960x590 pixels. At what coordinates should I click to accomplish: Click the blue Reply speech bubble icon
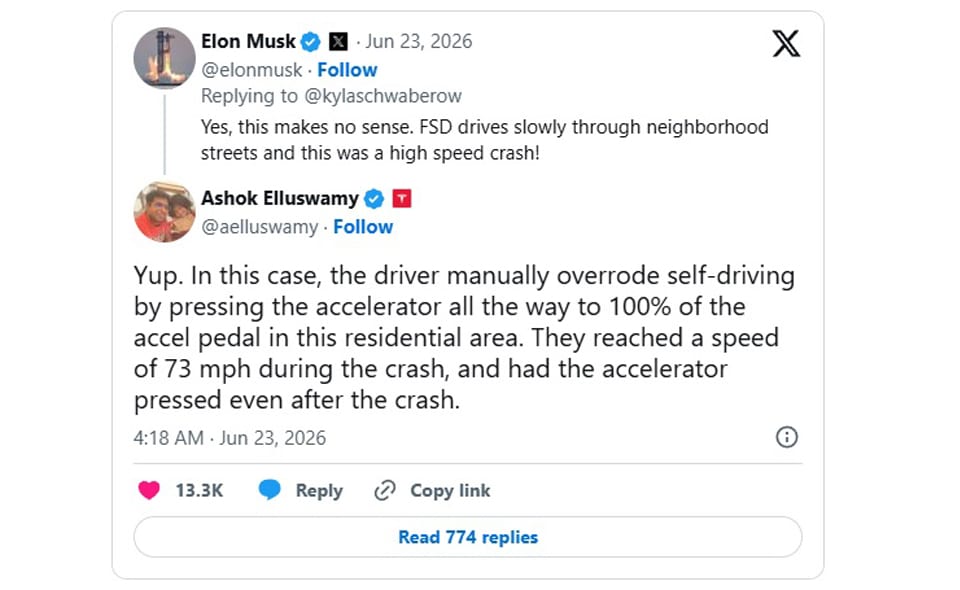pos(269,490)
